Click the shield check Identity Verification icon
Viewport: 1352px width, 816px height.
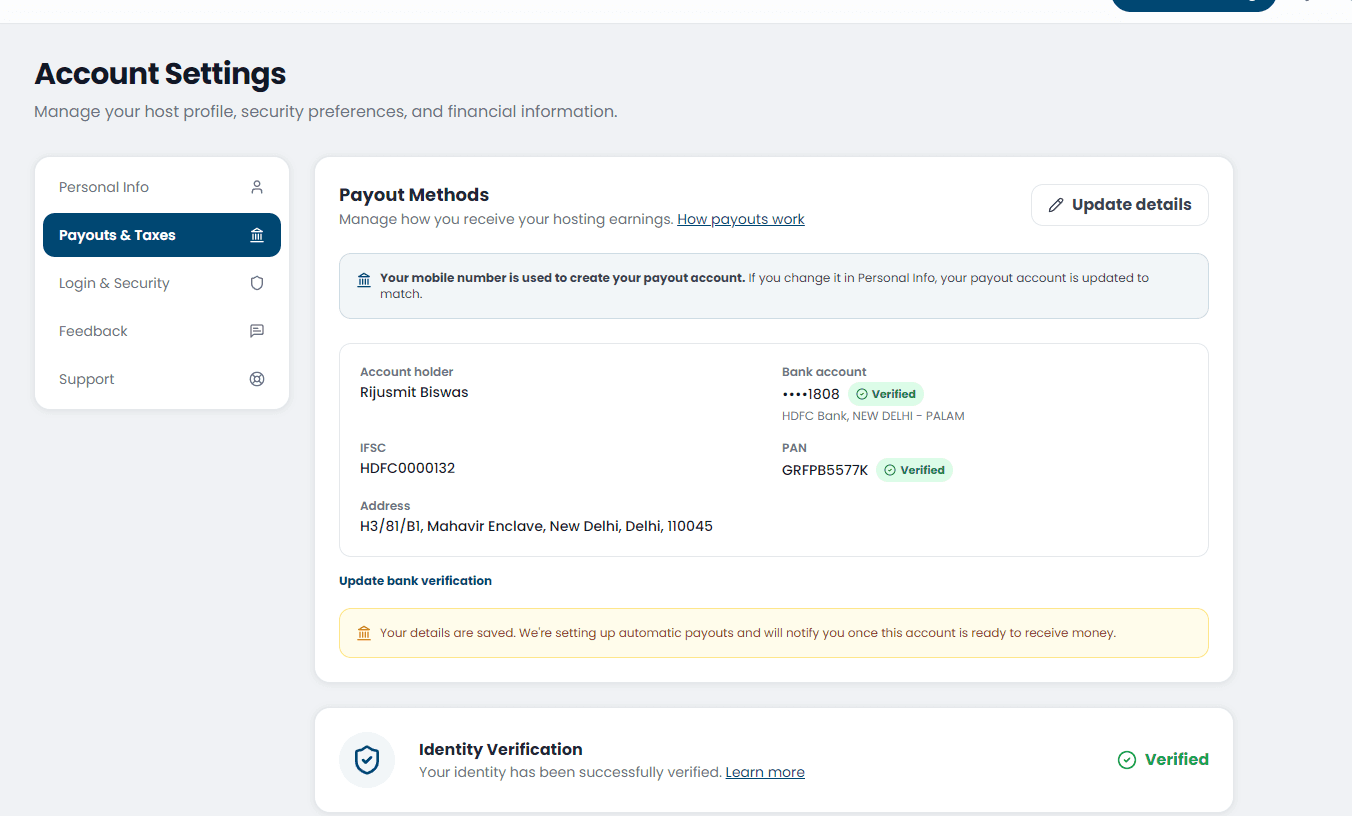pos(367,760)
